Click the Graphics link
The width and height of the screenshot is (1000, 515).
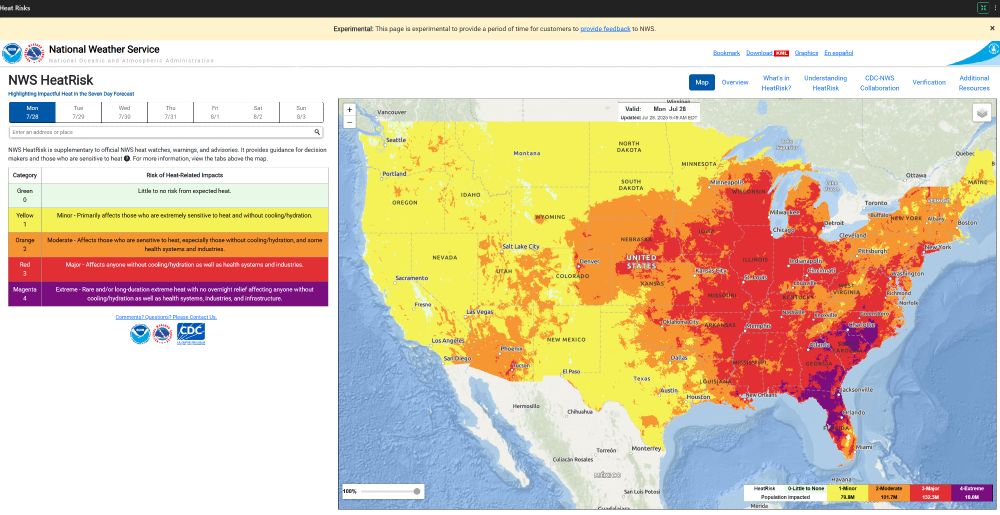[x=806, y=53]
